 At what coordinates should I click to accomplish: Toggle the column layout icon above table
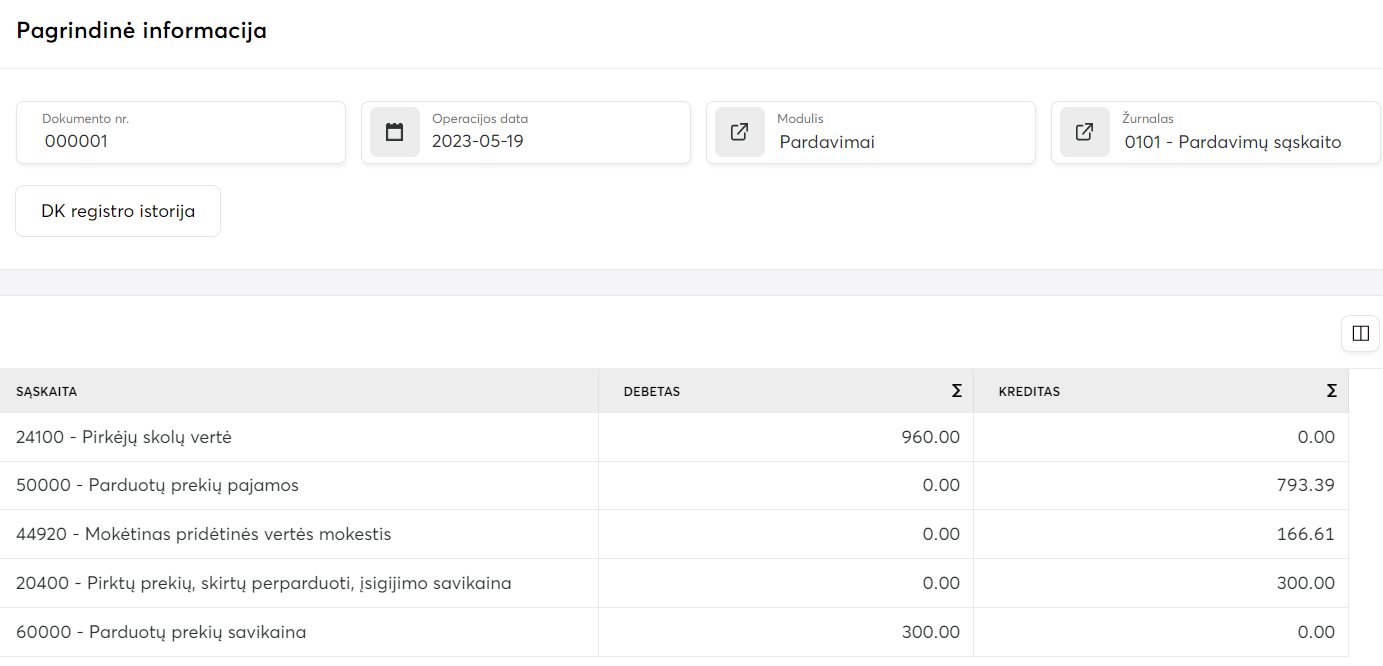[1360, 334]
